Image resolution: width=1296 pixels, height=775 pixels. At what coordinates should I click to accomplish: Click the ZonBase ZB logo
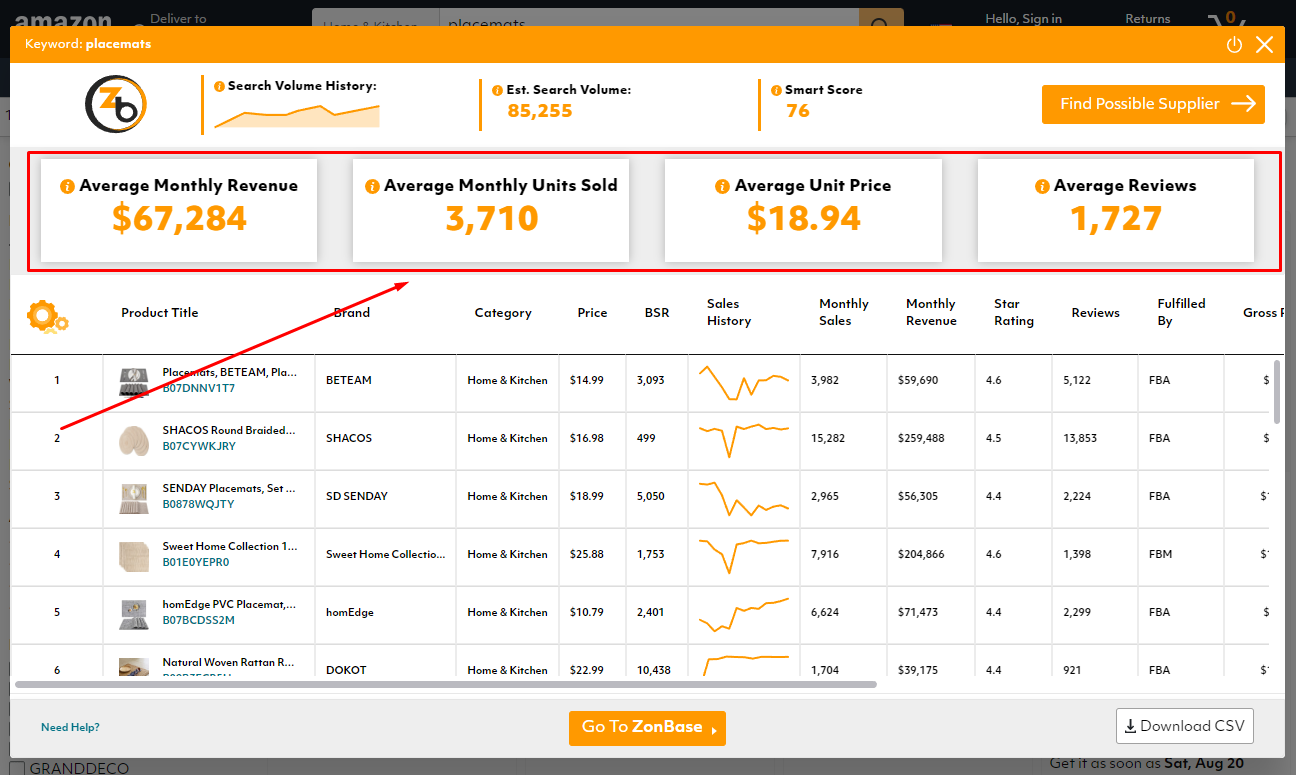click(116, 104)
